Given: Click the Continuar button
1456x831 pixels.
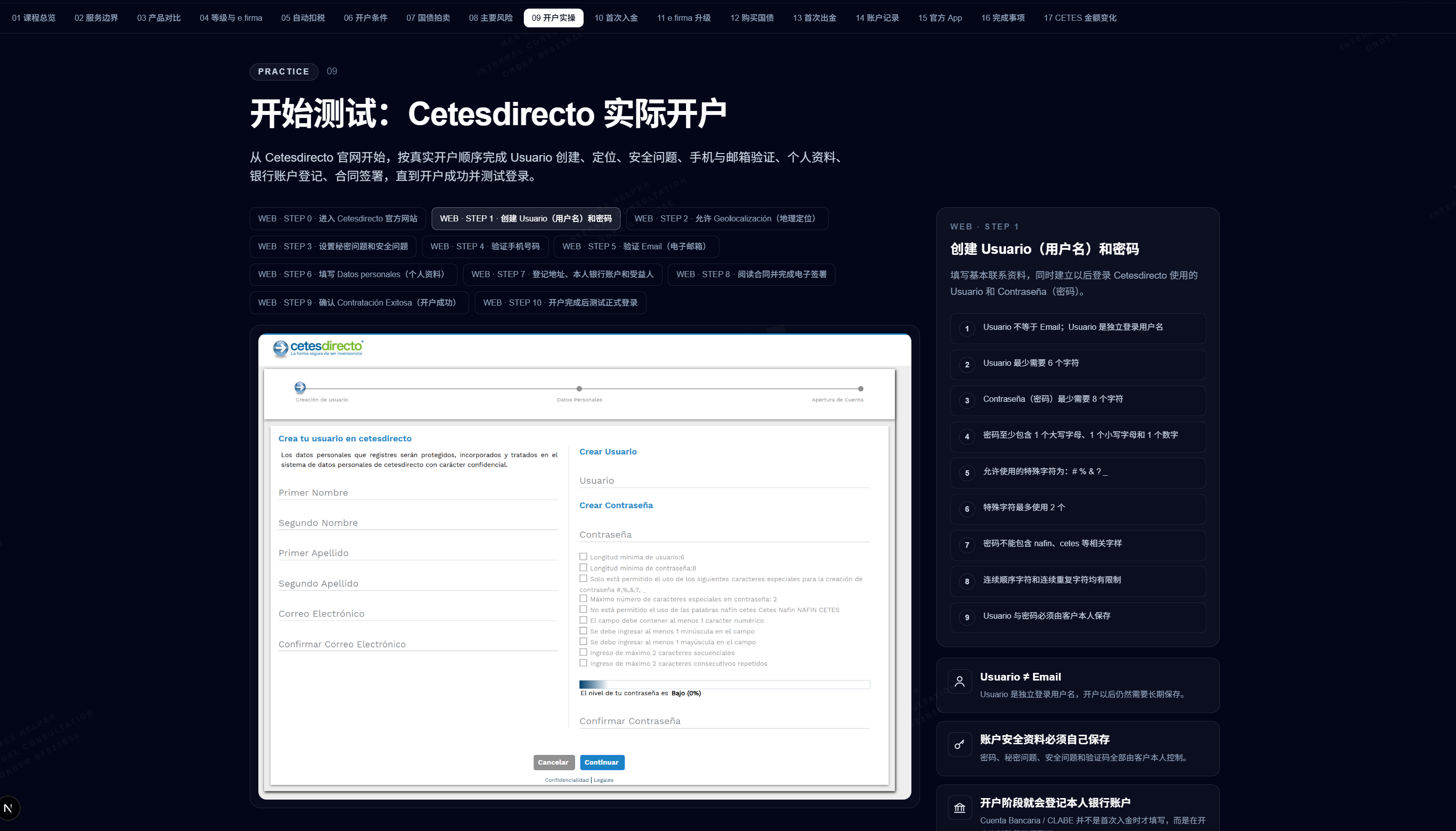Looking at the screenshot, I should tap(602, 763).
